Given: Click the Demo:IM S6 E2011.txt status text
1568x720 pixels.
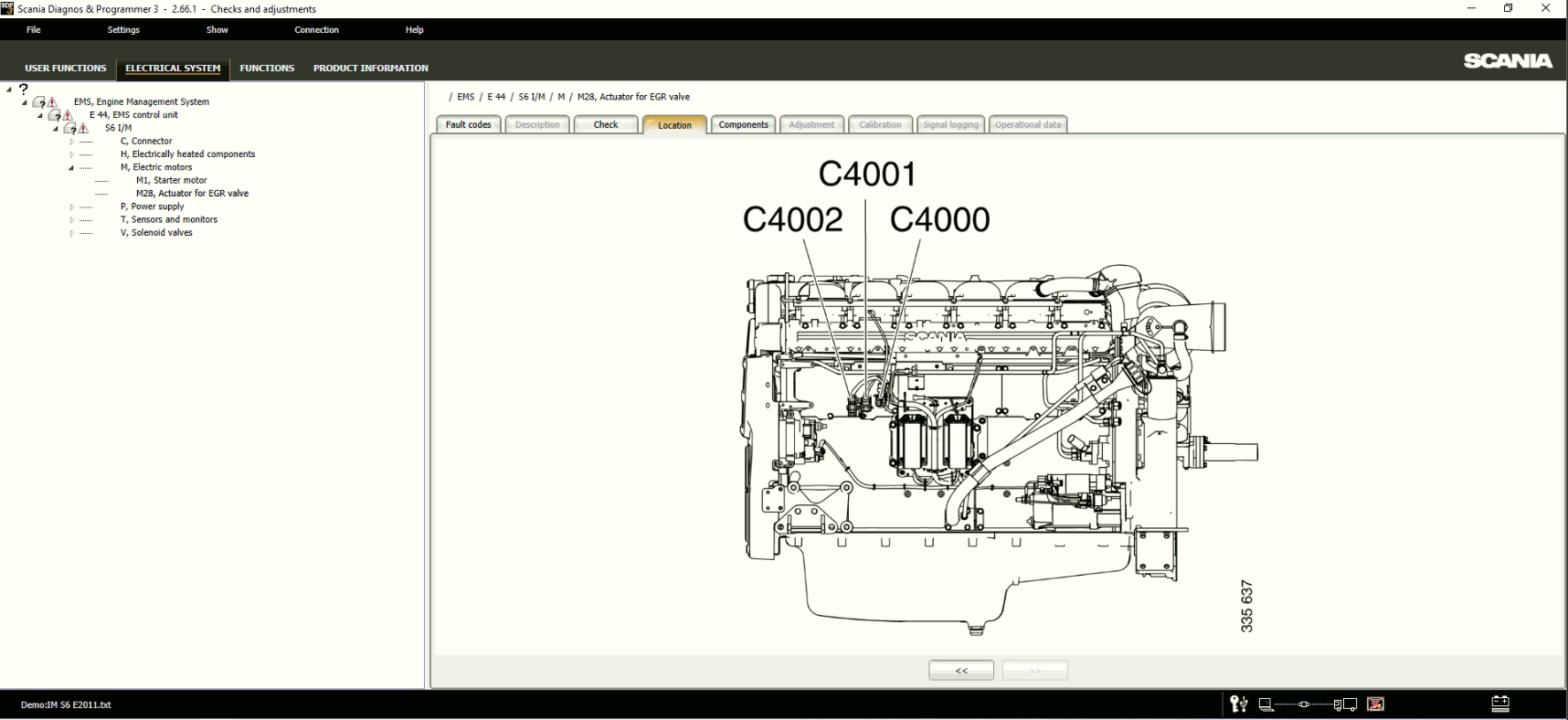Looking at the screenshot, I should pyautogui.click(x=66, y=705).
